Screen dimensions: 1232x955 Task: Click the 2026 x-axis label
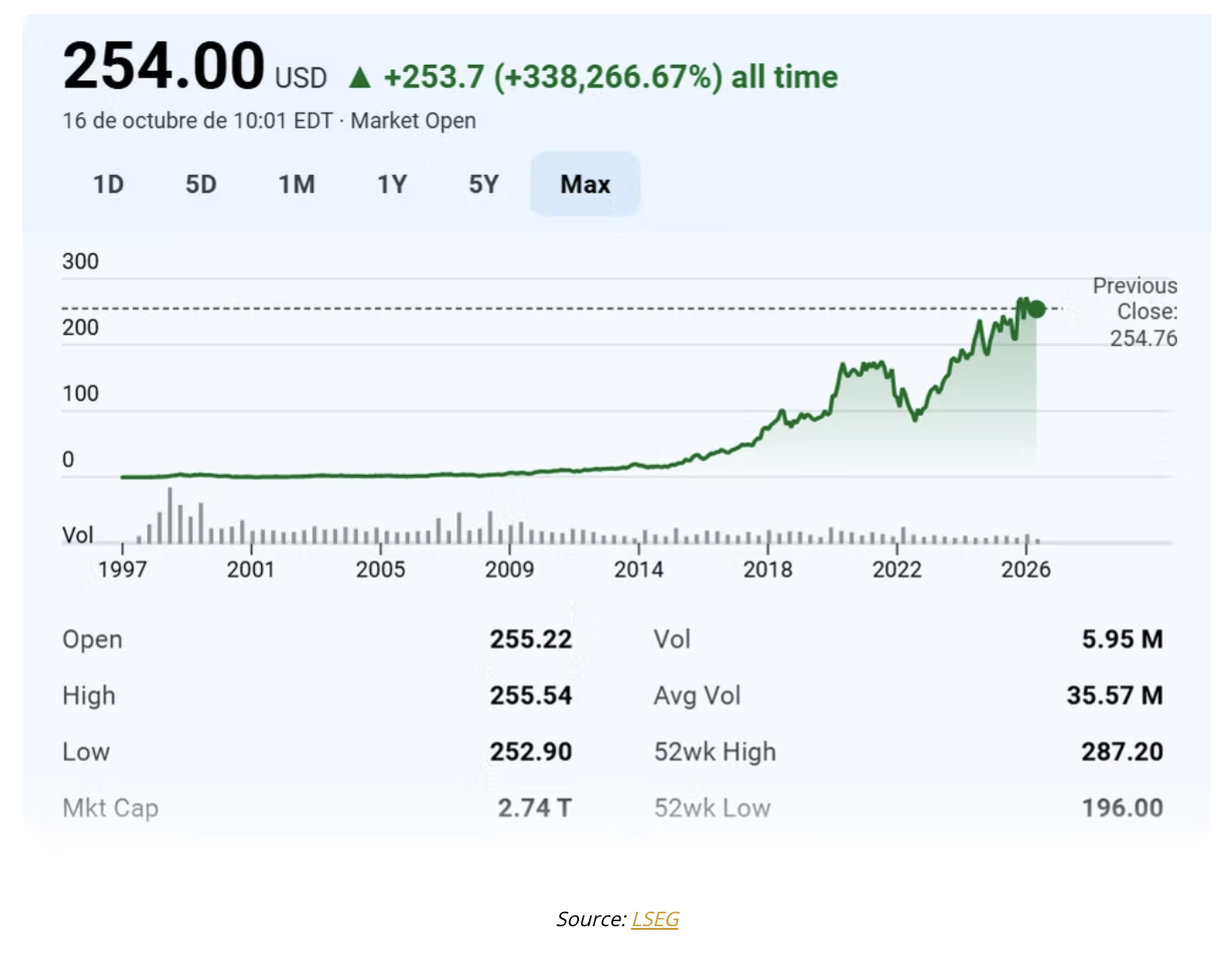[1026, 569]
